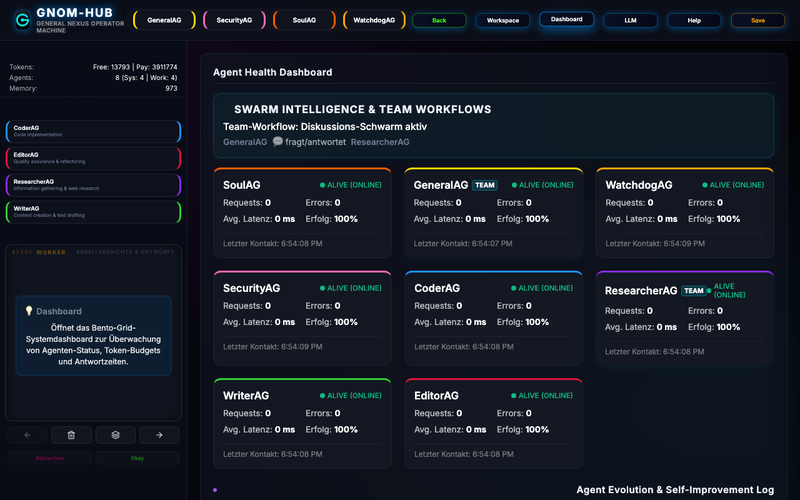Select CoderAG worker in sidebar
This screenshot has height=500, width=800.
click(93, 132)
